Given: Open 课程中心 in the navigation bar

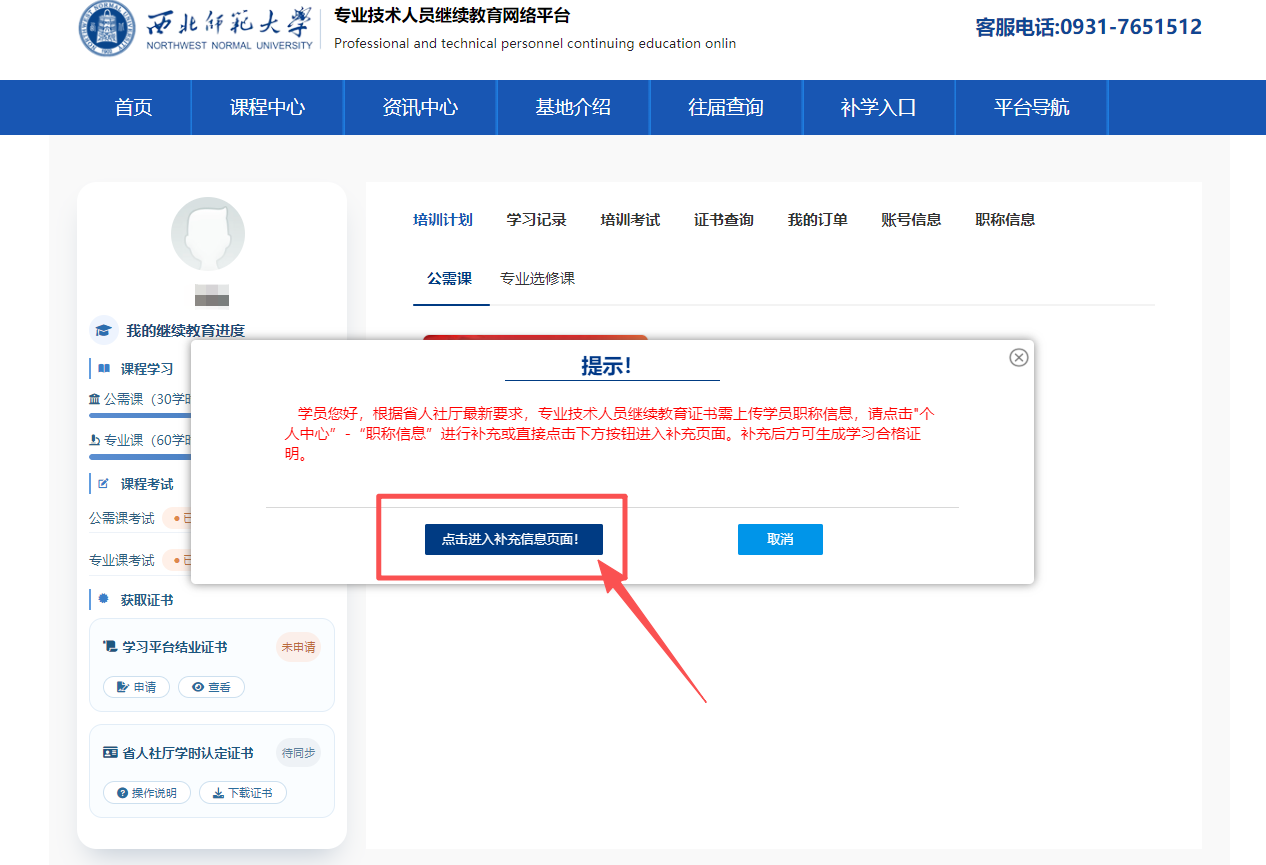Looking at the screenshot, I should coord(267,107).
